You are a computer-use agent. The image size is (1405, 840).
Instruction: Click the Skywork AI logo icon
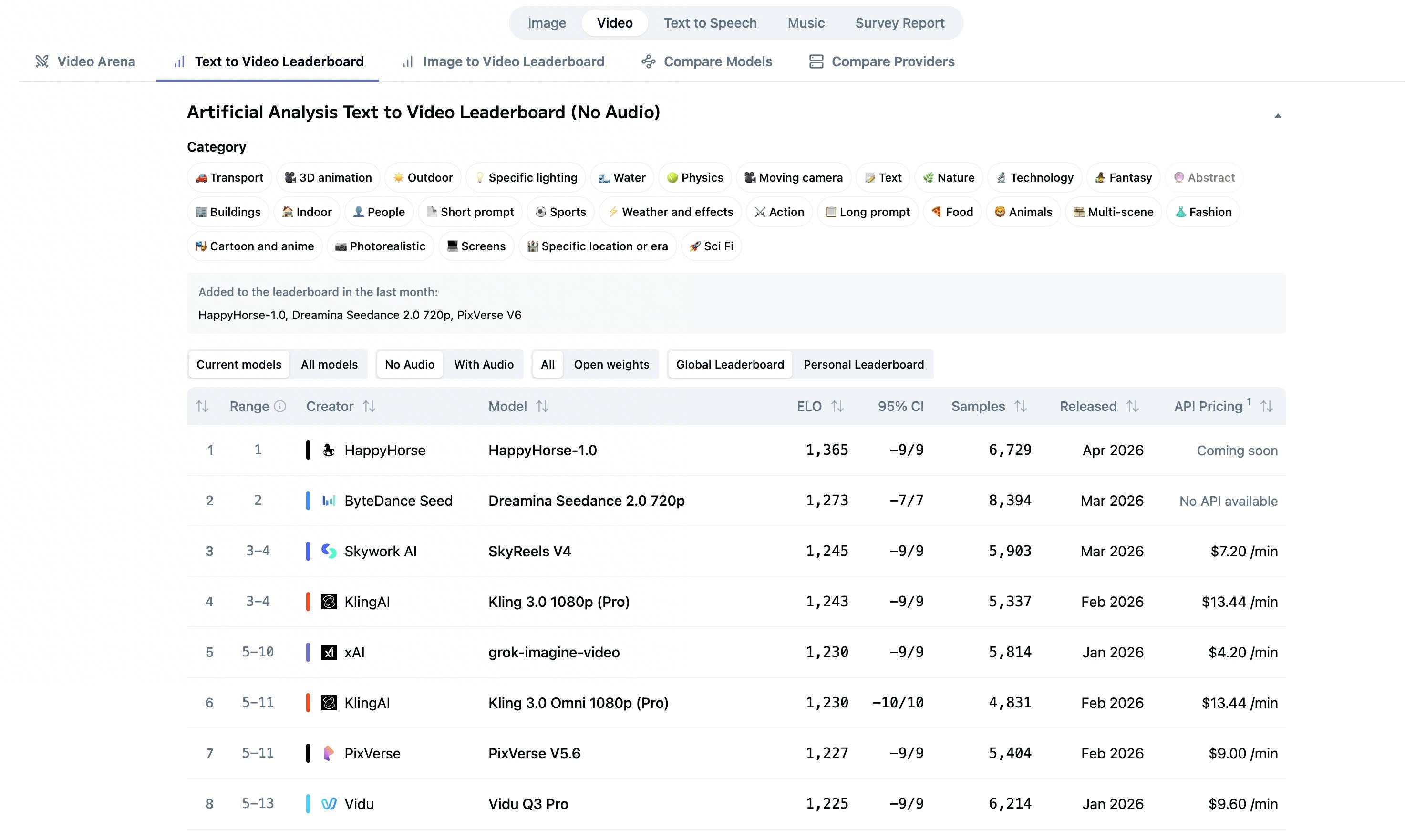(328, 551)
